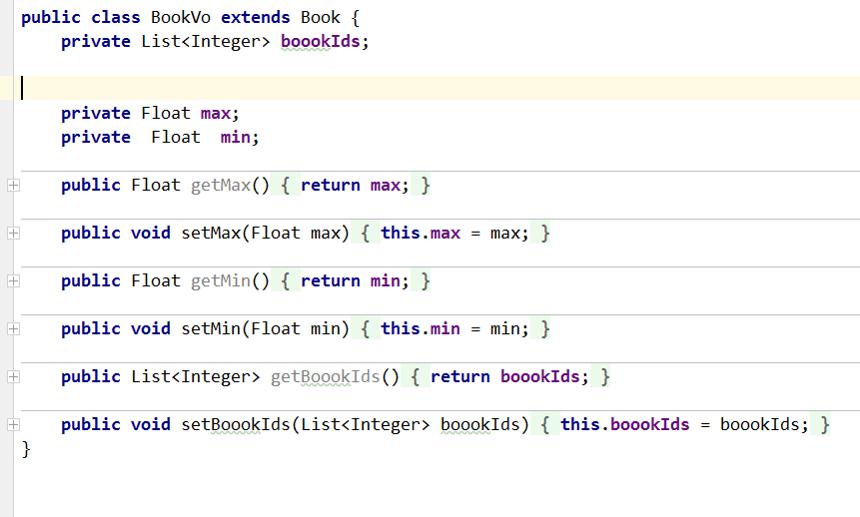Viewport: 860px width, 517px height.
Task: Expand the folded setBoookIds method
Action: [13, 424]
